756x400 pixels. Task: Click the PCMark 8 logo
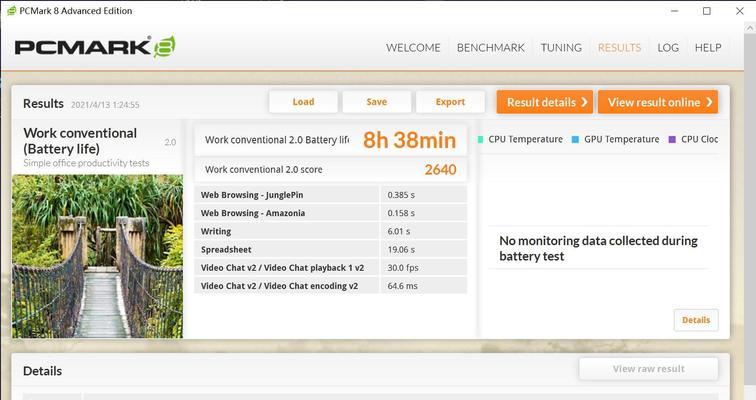[x=95, y=47]
